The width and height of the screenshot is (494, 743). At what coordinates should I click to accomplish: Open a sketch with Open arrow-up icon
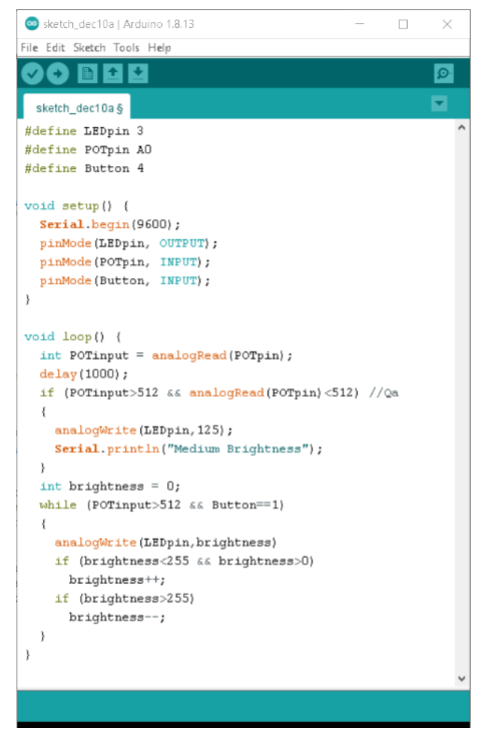click(113, 74)
